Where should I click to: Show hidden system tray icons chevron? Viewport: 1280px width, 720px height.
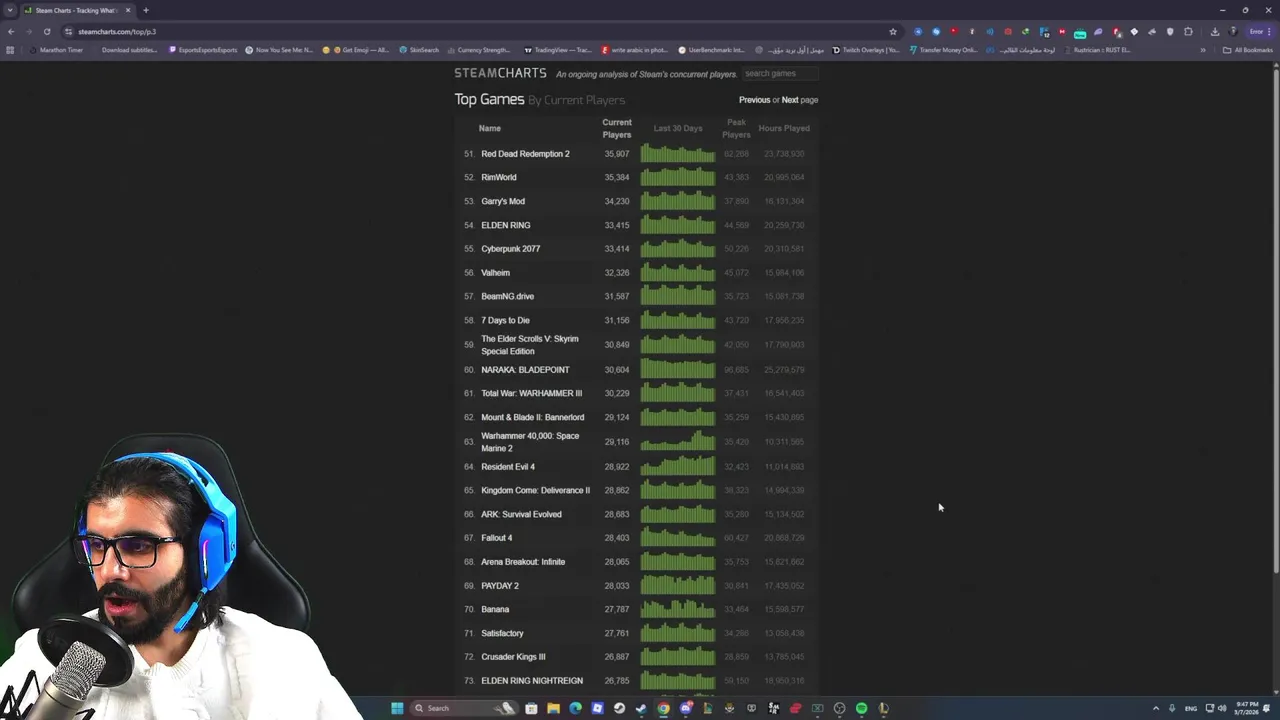[x=1156, y=708]
